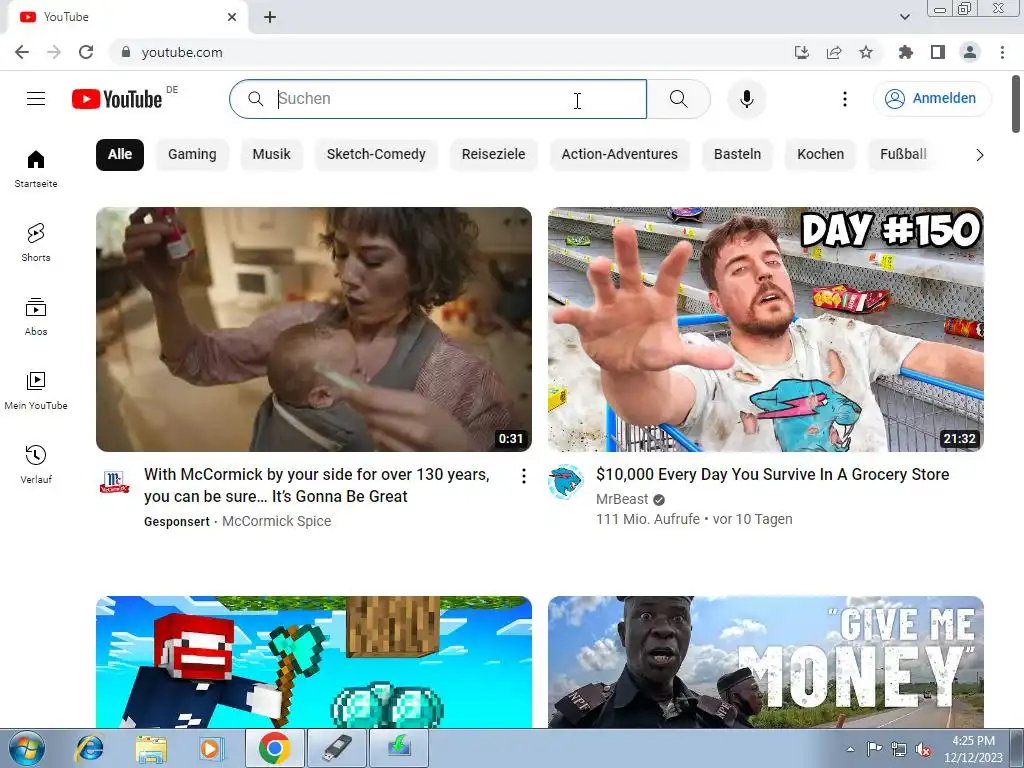Go to Startseite in the sidebar

coord(36,168)
